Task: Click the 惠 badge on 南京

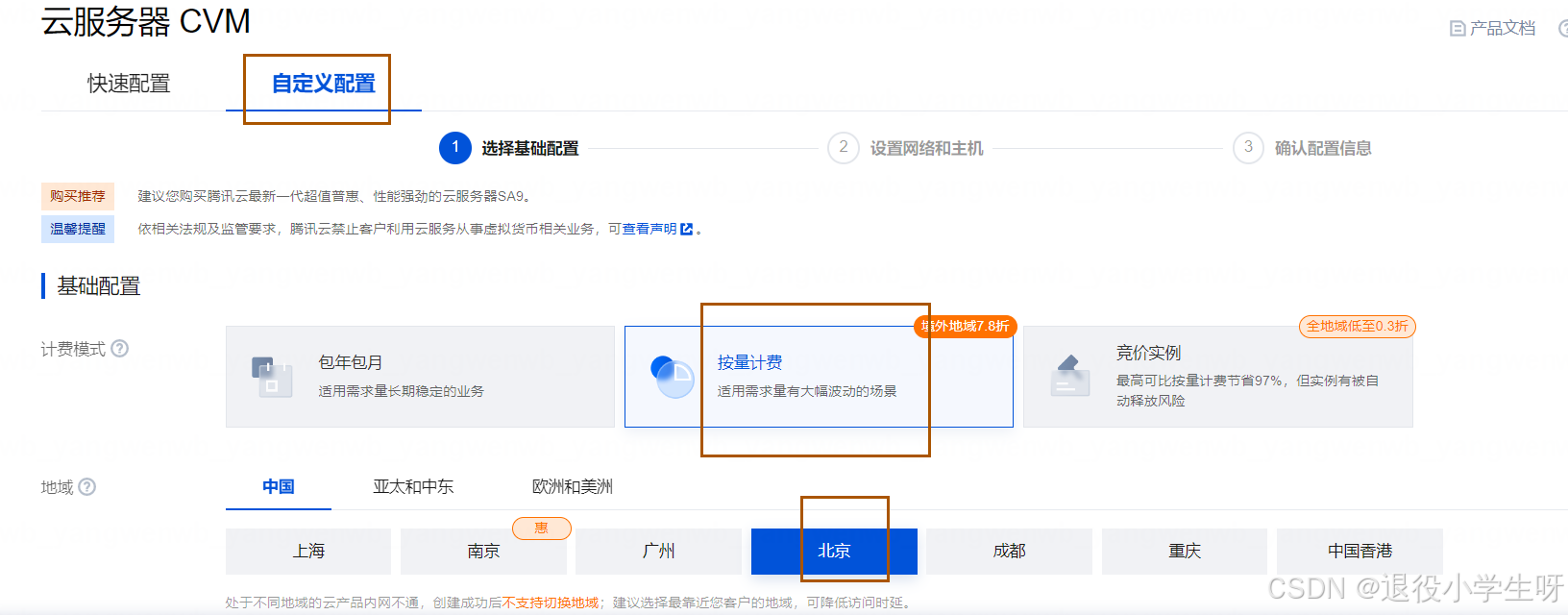Action: [541, 529]
